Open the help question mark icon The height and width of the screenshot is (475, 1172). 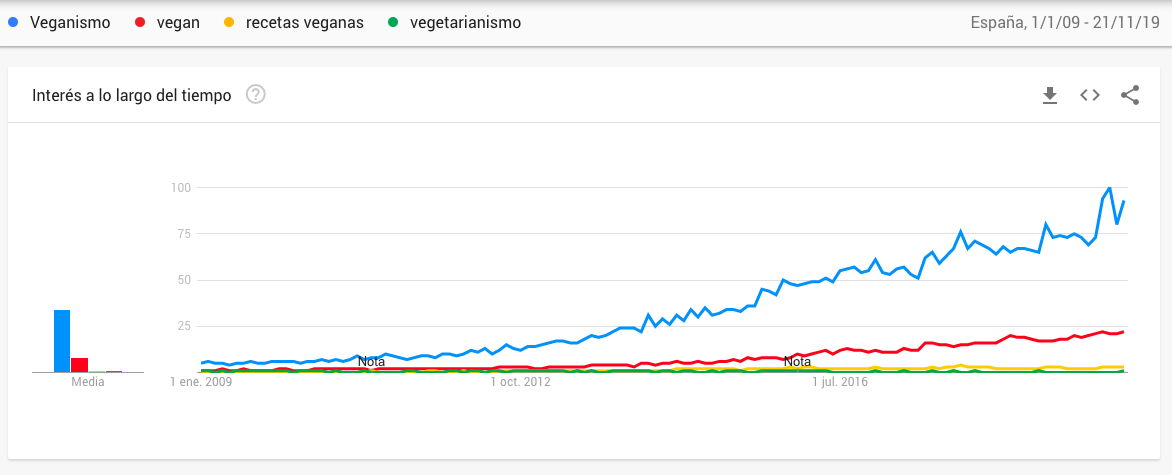(256, 95)
